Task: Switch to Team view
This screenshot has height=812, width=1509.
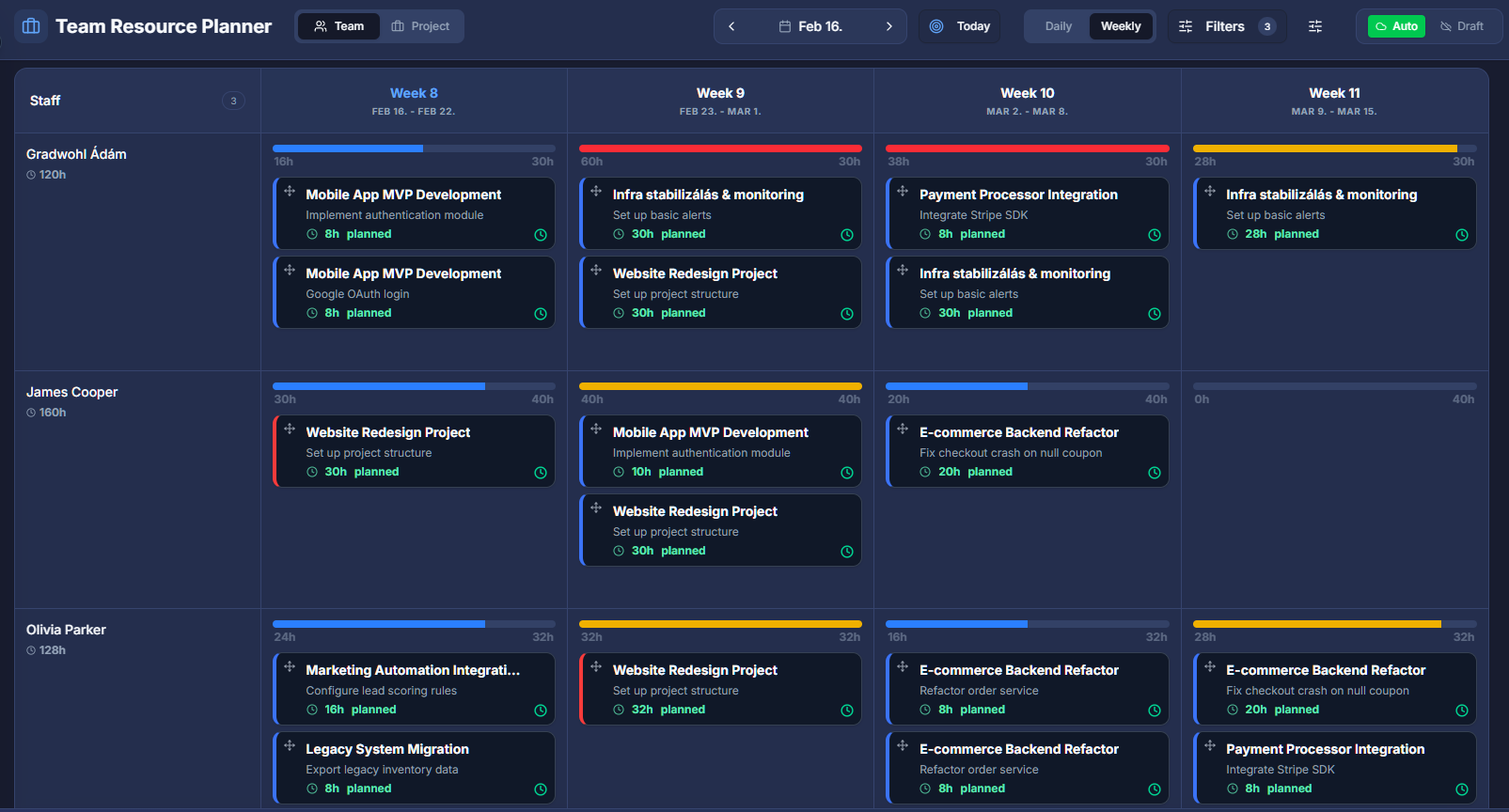Action: 338,26
